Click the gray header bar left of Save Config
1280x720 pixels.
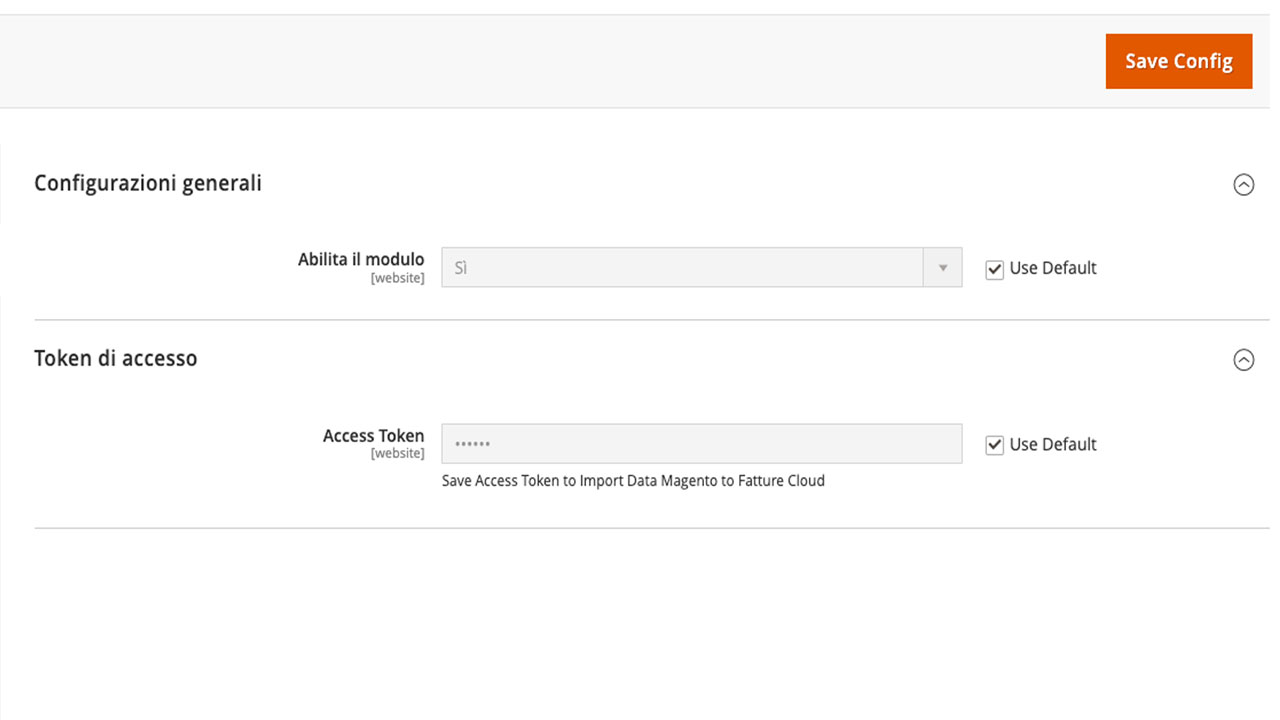point(550,61)
